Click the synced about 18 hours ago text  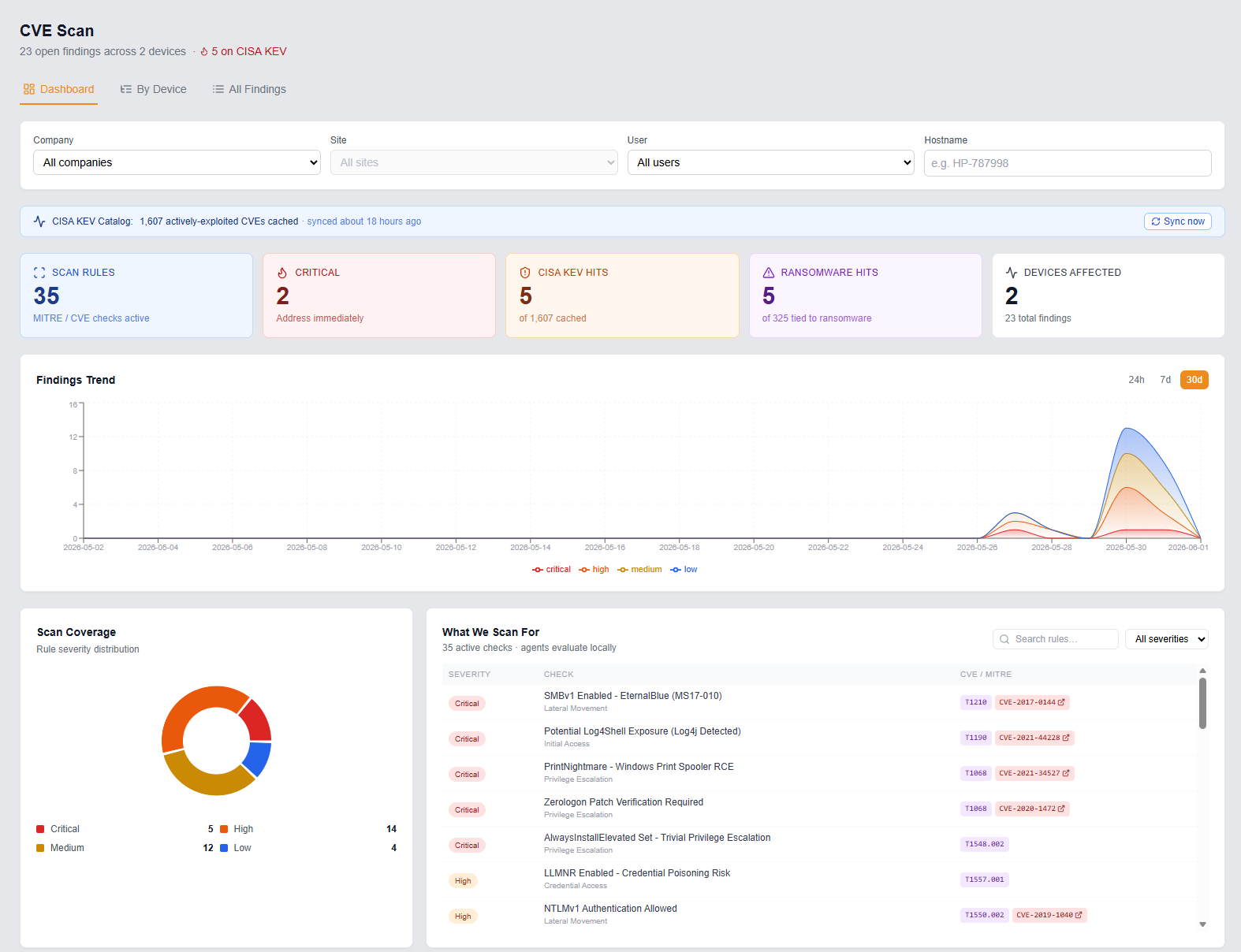coord(364,221)
